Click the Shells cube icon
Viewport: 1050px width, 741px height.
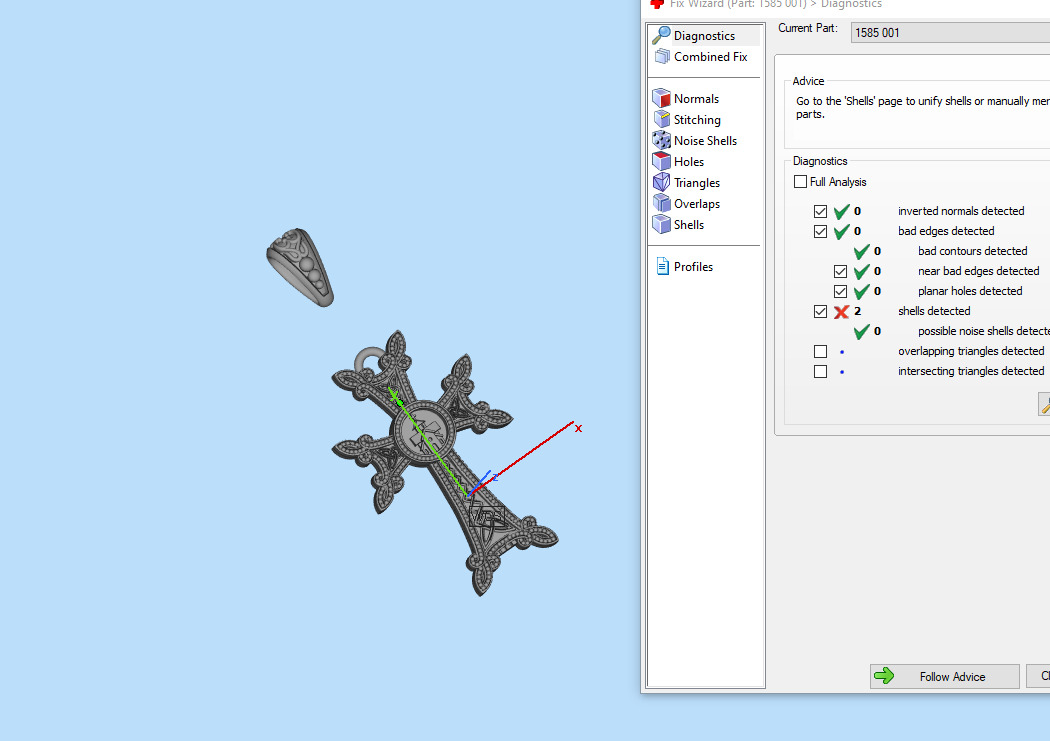(661, 224)
